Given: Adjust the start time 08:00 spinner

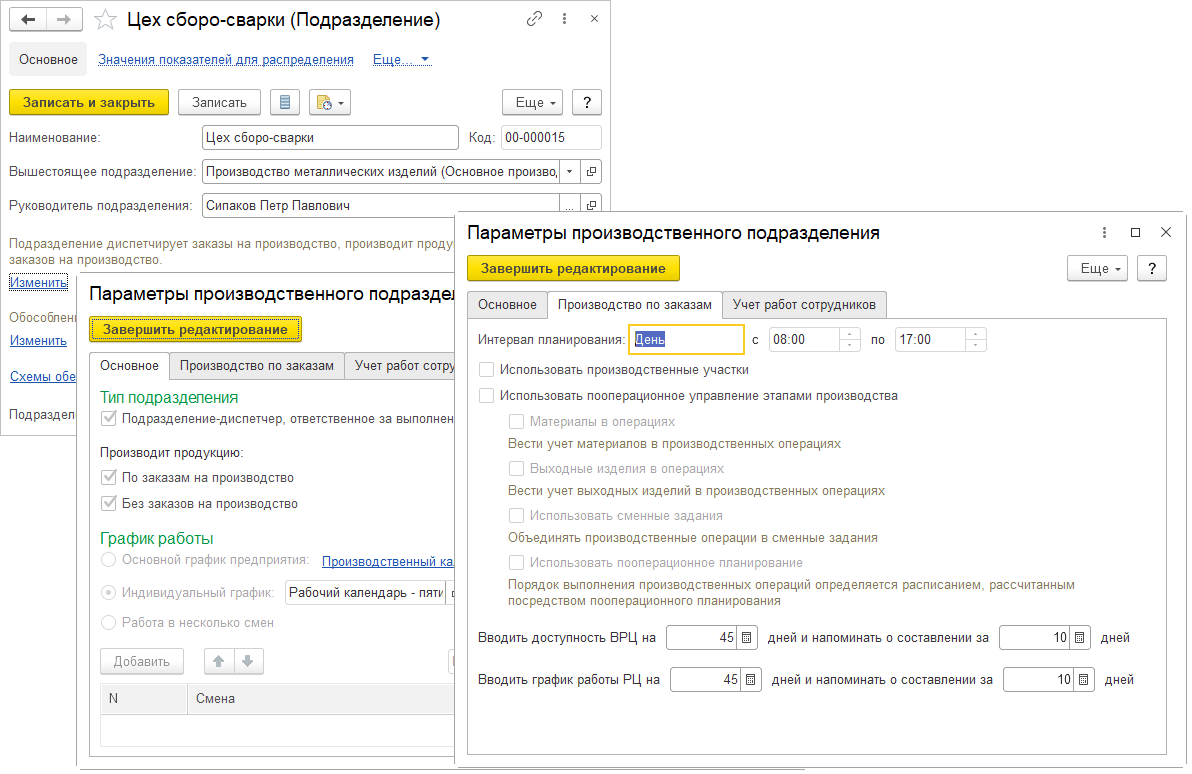Looking at the screenshot, I should point(850,340).
